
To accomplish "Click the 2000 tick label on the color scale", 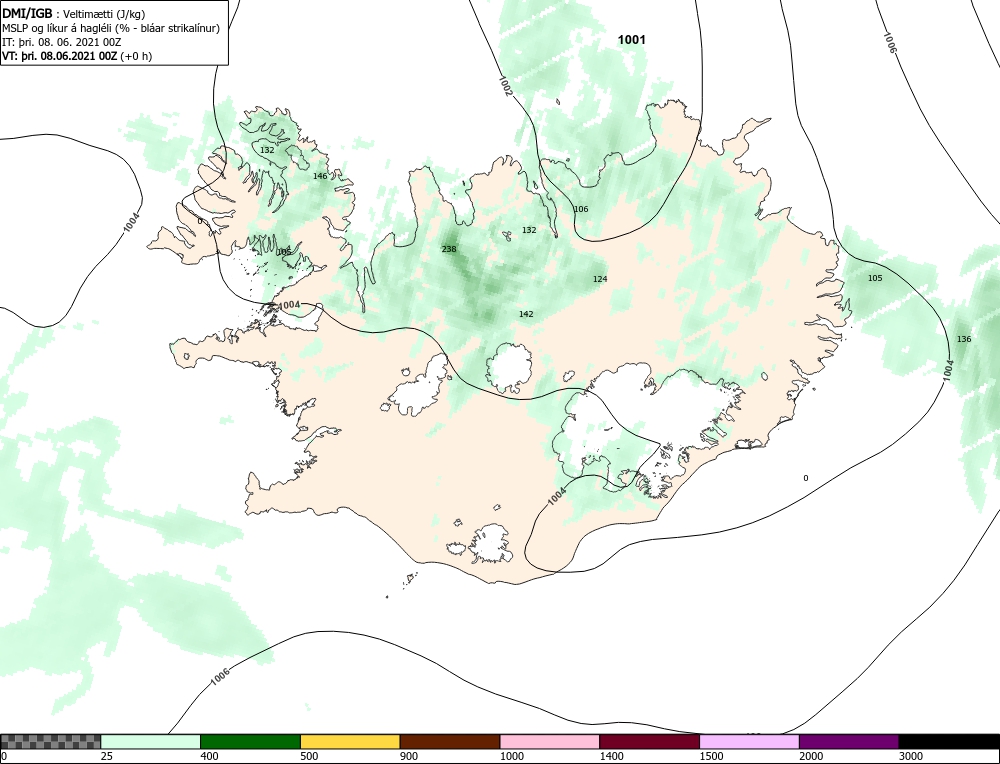I will pyautogui.click(x=811, y=756).
